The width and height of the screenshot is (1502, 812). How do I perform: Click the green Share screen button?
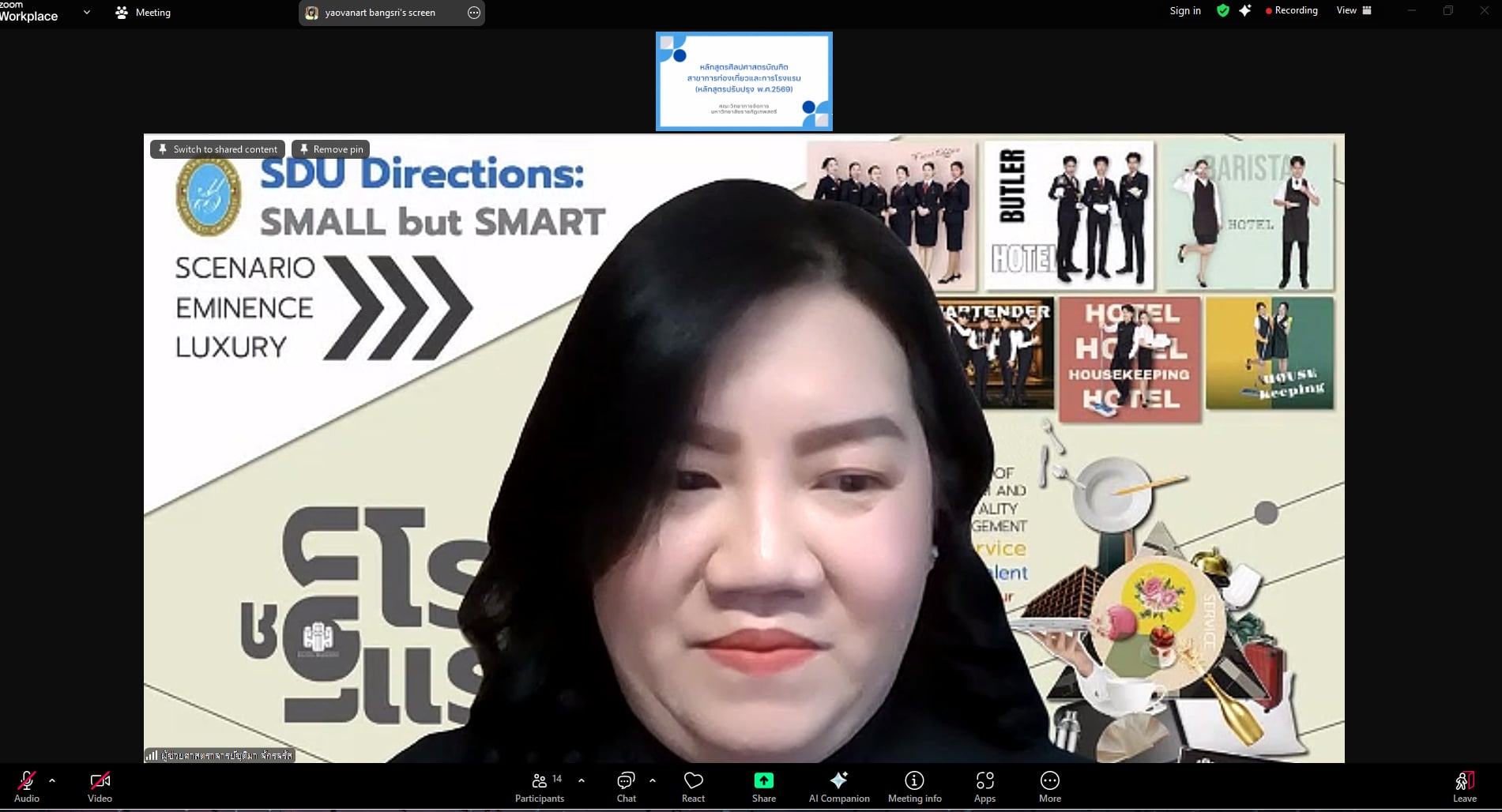click(763, 787)
